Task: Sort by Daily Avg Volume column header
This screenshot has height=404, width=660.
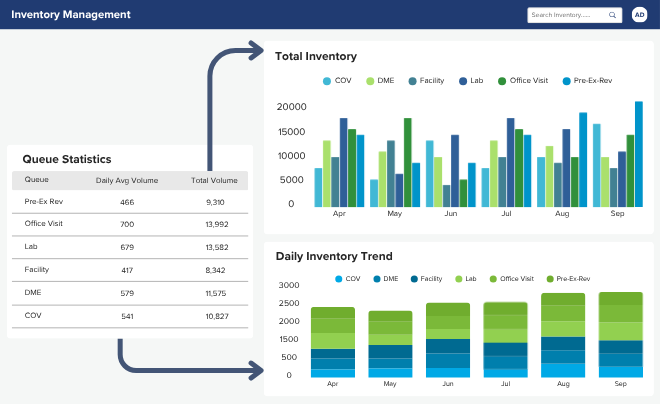Action: click(x=127, y=181)
